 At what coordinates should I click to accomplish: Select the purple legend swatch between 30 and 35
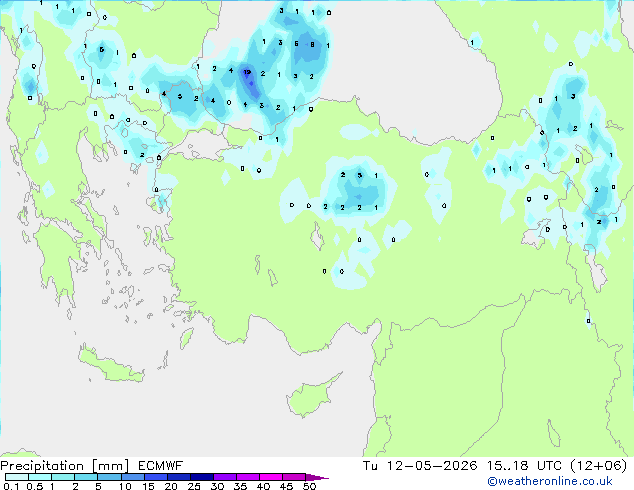point(225,477)
